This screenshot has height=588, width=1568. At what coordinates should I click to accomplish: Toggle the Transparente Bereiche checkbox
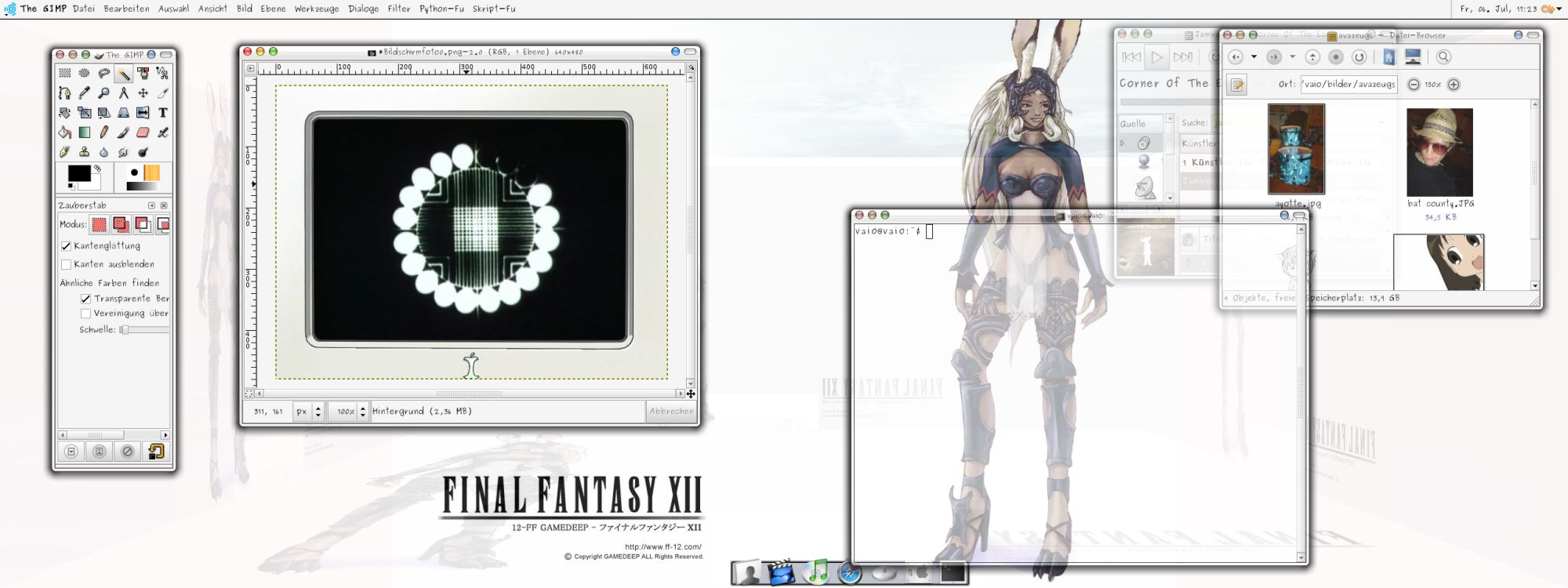pos(85,299)
